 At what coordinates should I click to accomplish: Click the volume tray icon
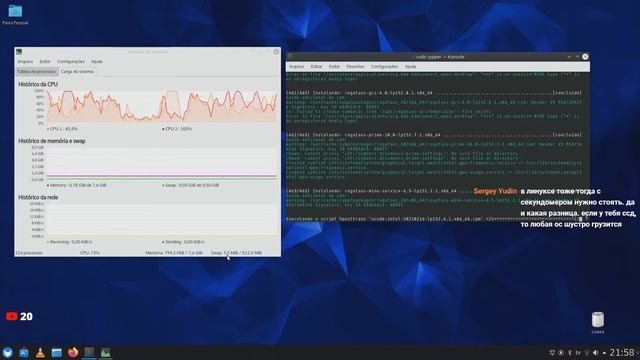596,353
